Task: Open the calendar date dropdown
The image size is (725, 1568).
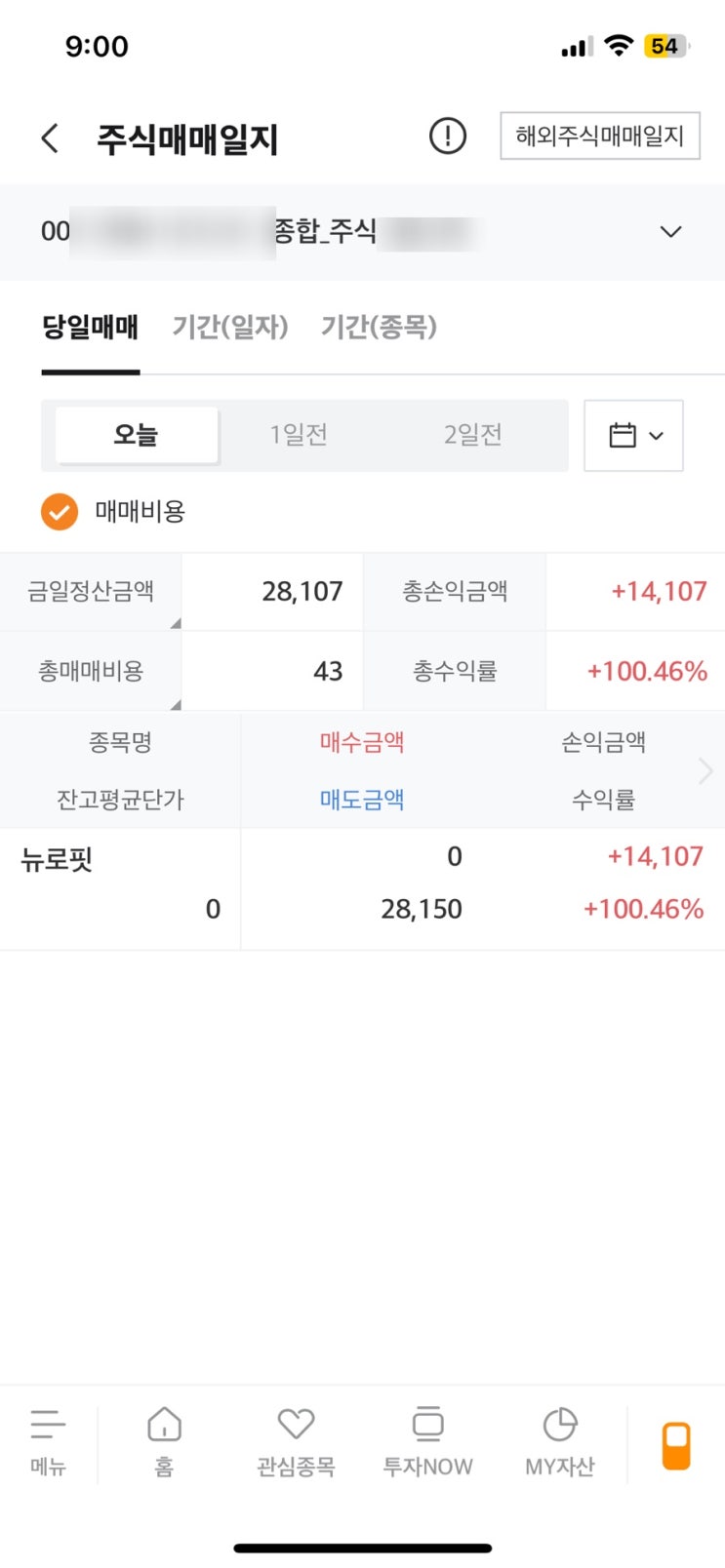Action: tap(634, 435)
